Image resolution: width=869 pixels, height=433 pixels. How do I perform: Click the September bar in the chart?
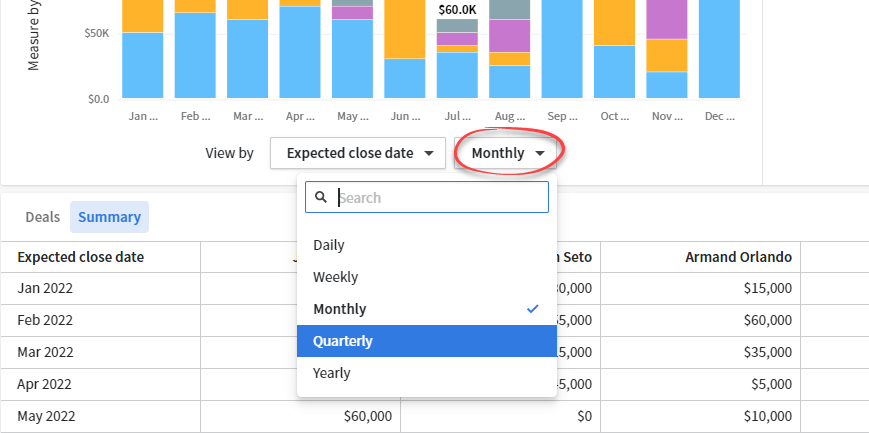[x=562, y=49]
